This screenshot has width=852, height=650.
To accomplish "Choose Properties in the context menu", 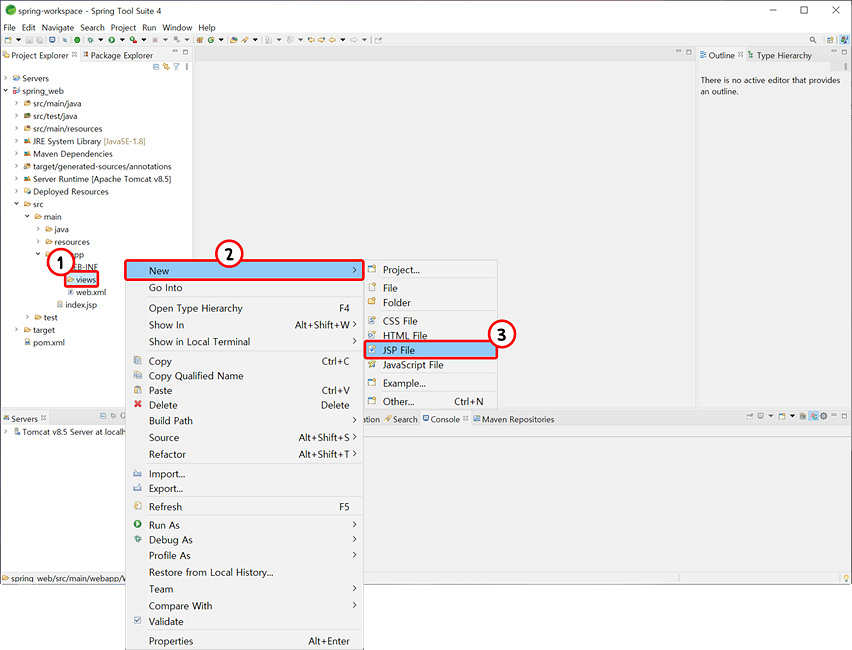I will [244, 641].
